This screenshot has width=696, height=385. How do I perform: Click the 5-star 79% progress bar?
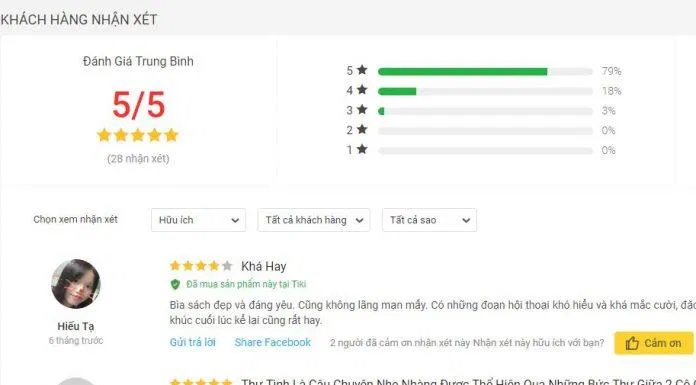point(485,71)
